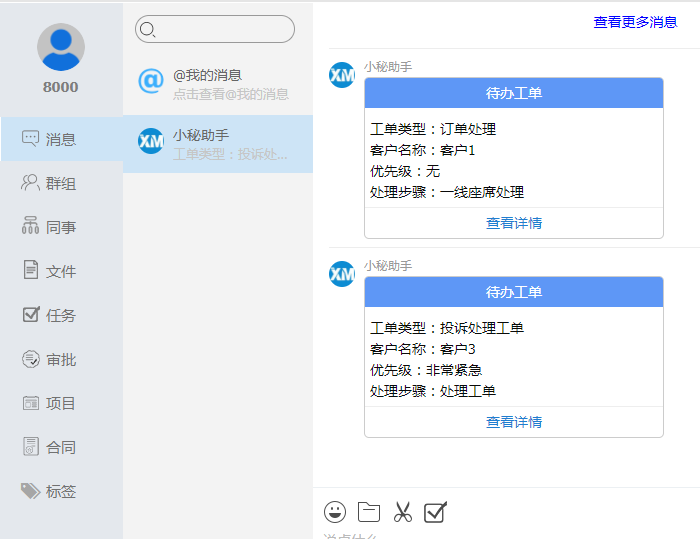Click inside the search input field
700x539 pixels.
coord(224,29)
